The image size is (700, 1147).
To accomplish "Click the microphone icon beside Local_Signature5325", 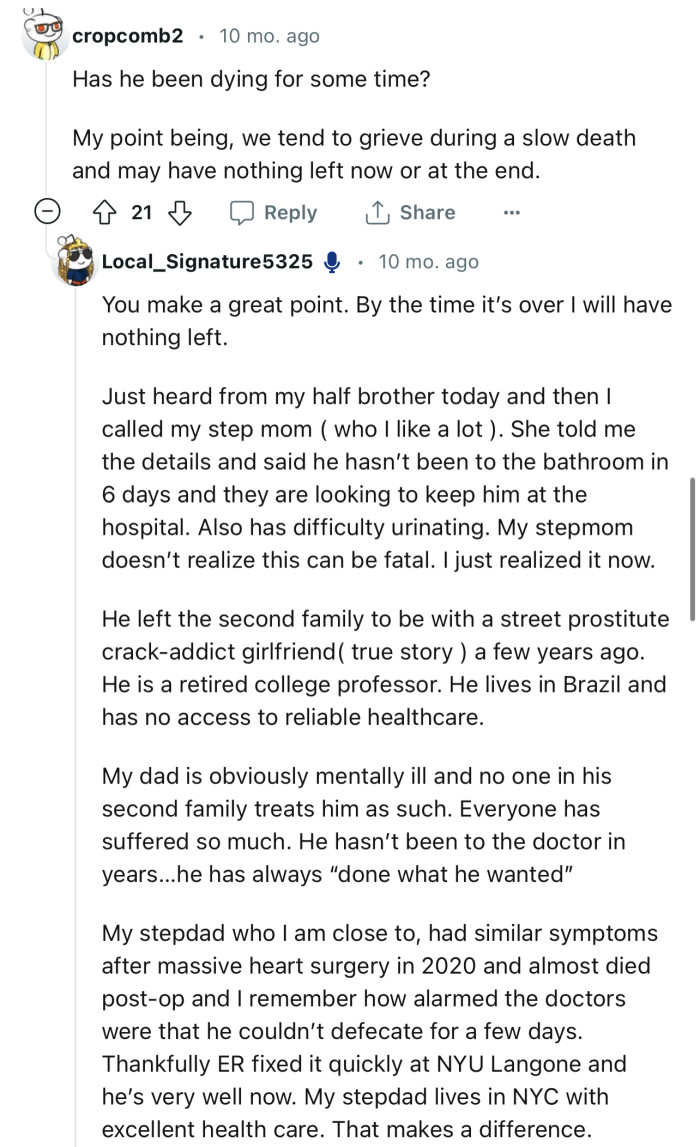I will tap(333, 262).
